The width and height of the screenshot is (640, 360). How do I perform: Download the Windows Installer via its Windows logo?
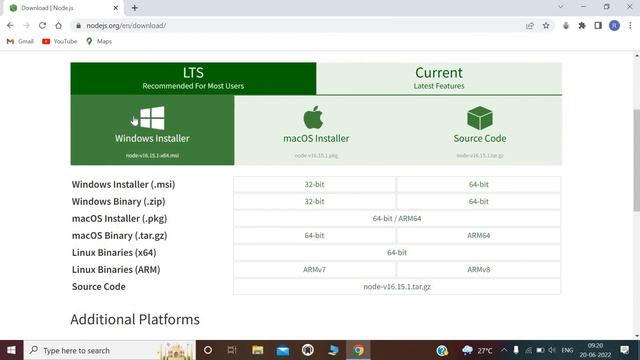(152, 118)
